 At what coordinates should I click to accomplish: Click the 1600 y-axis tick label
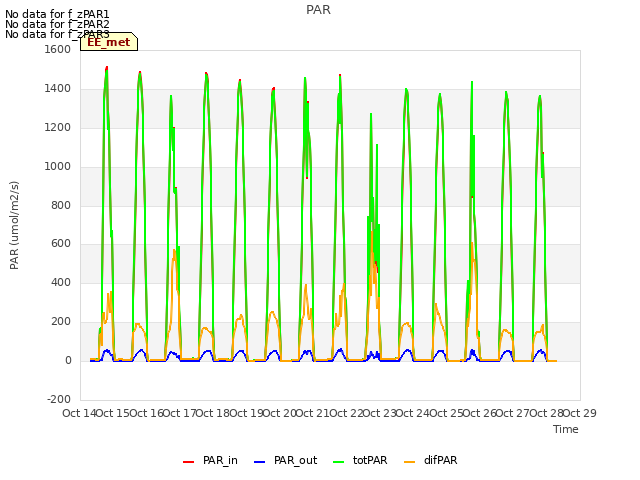(58, 49)
